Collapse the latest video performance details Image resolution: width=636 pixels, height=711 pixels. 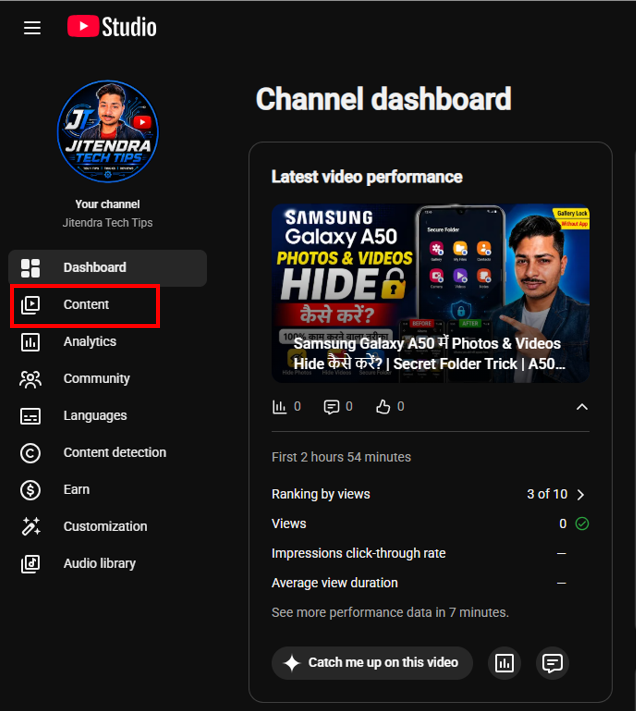click(582, 407)
